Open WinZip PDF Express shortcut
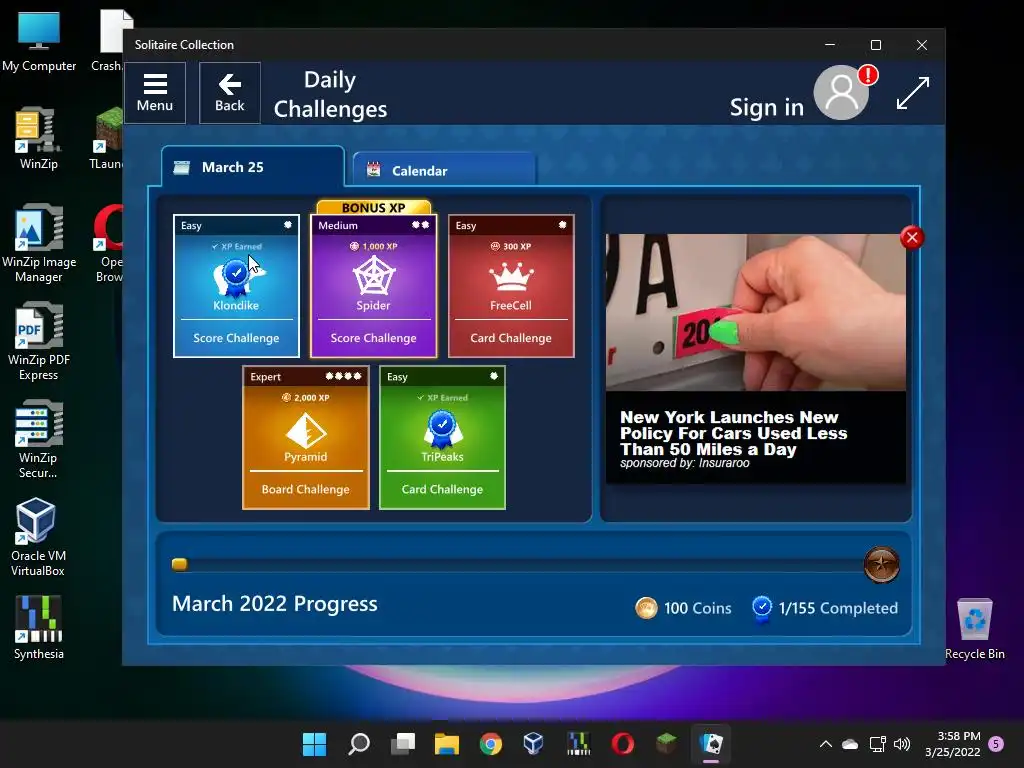Image resolution: width=1024 pixels, height=768 pixels. [39, 341]
